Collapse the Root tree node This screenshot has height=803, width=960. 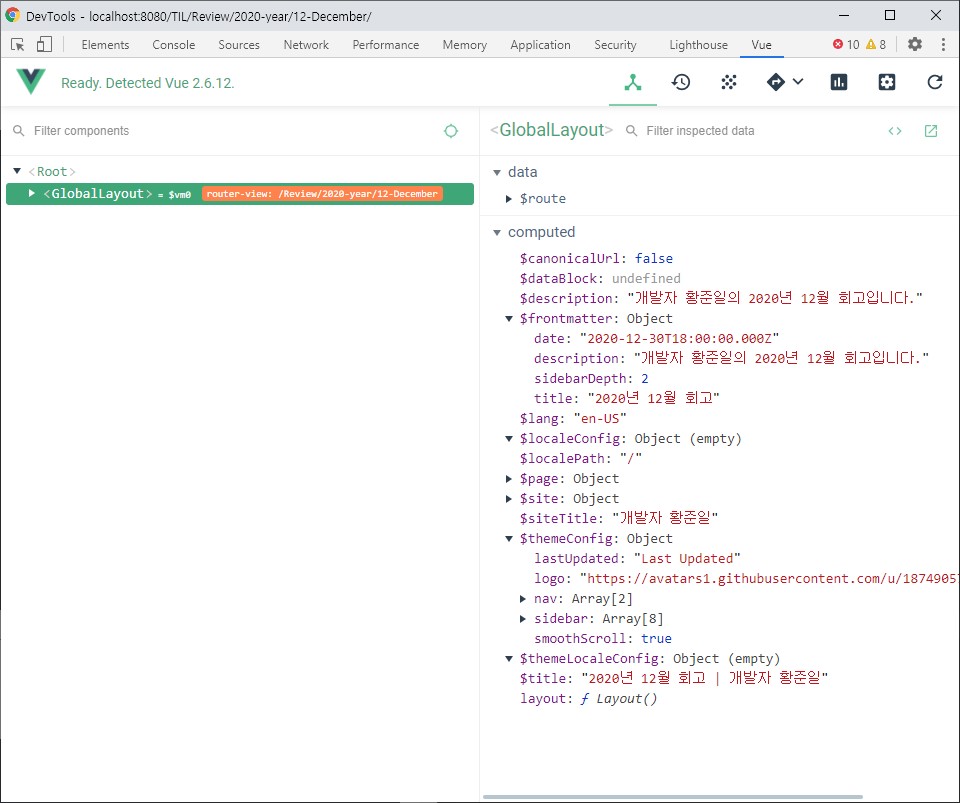(x=17, y=171)
